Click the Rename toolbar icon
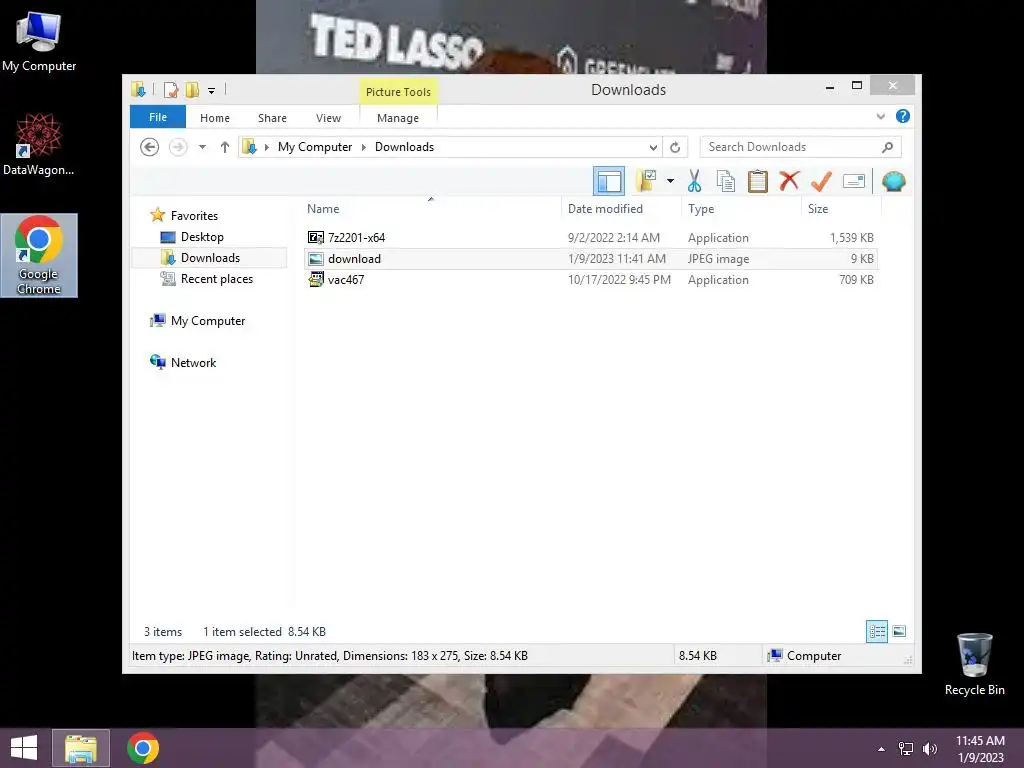 854,181
